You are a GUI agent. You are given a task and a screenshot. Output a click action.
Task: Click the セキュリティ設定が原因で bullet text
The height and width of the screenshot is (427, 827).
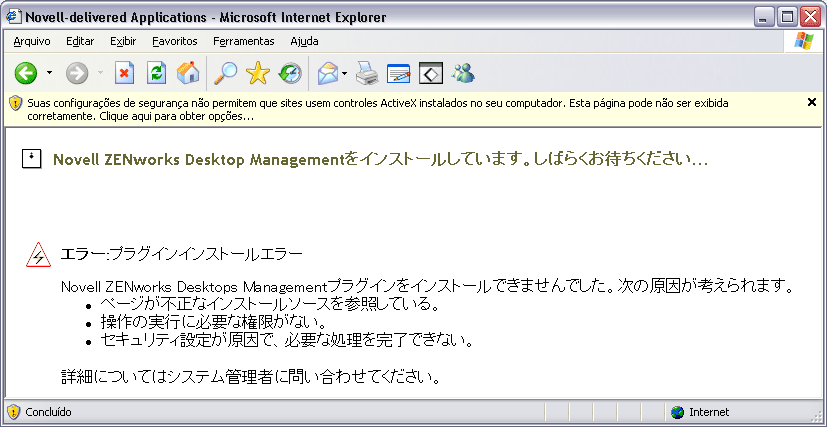click(286, 340)
